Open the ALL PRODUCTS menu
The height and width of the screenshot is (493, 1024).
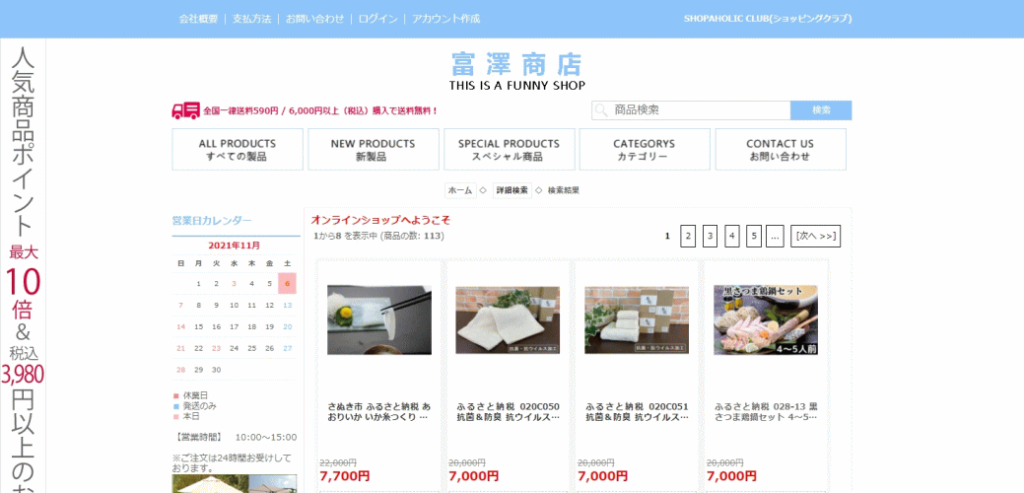pos(237,150)
